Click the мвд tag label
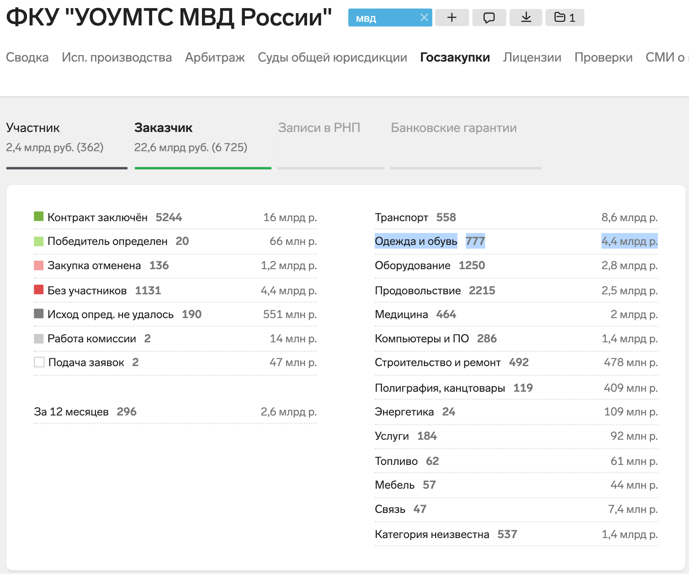 point(366,18)
